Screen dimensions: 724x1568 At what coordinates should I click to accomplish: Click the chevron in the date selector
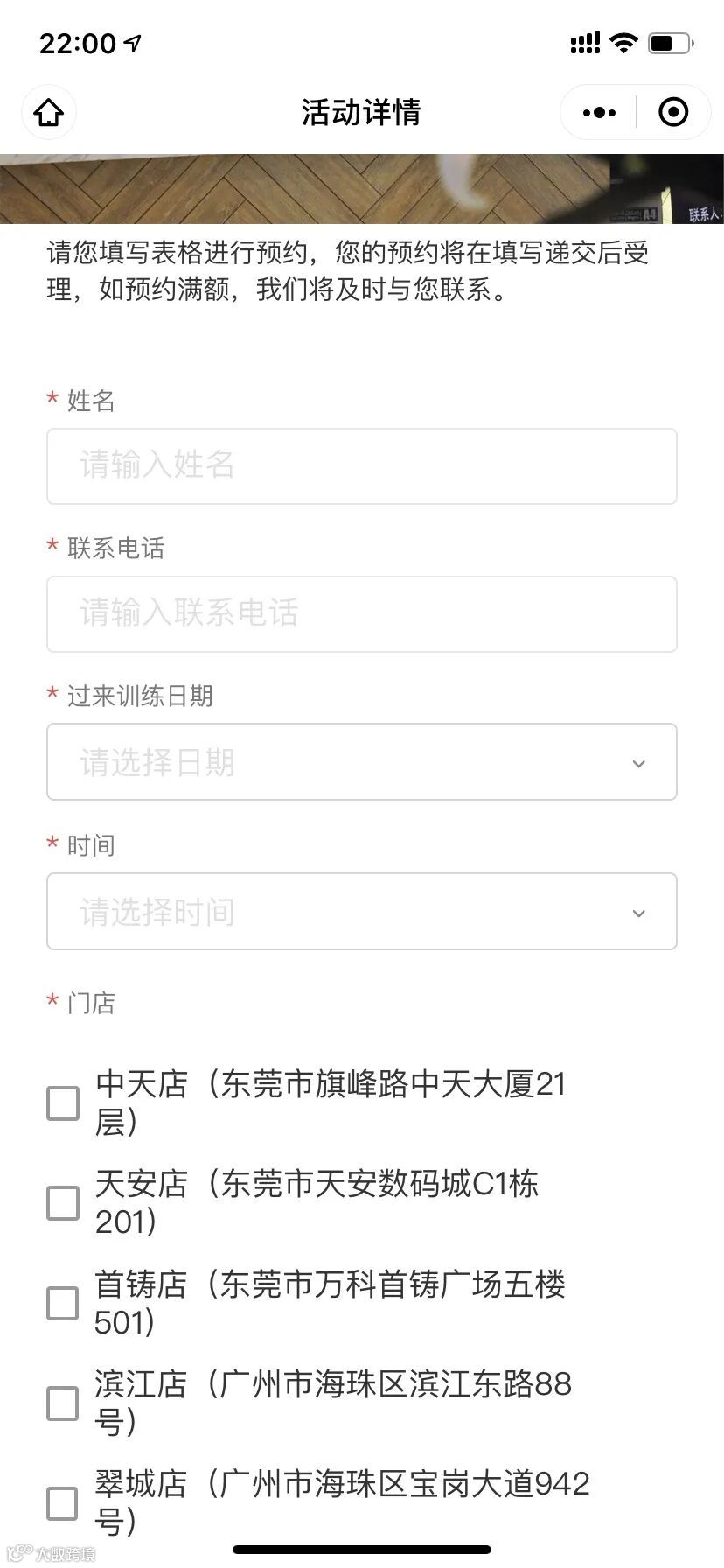coord(638,764)
